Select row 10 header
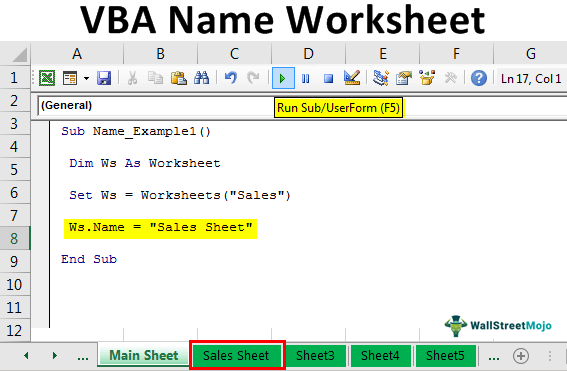This screenshot has width=567, height=371. pyautogui.click(x=14, y=285)
